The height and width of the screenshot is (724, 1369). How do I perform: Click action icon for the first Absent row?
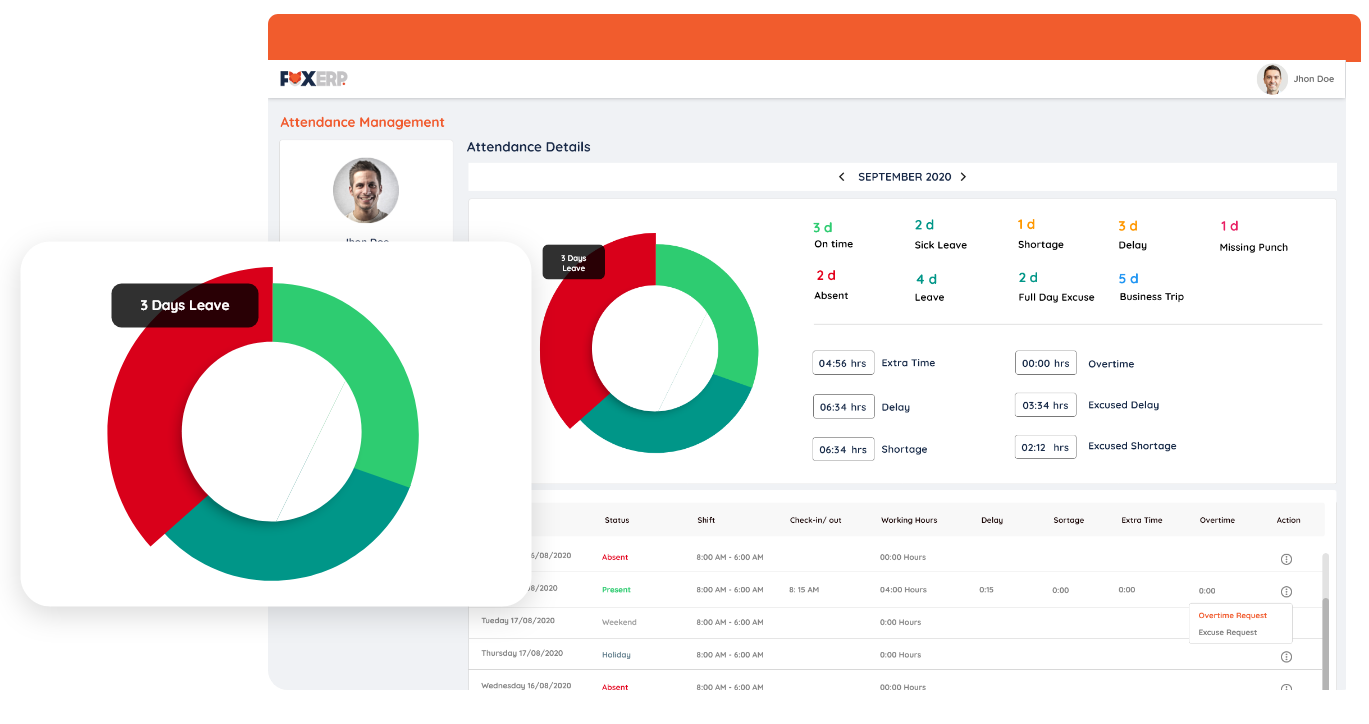tap(1286, 559)
